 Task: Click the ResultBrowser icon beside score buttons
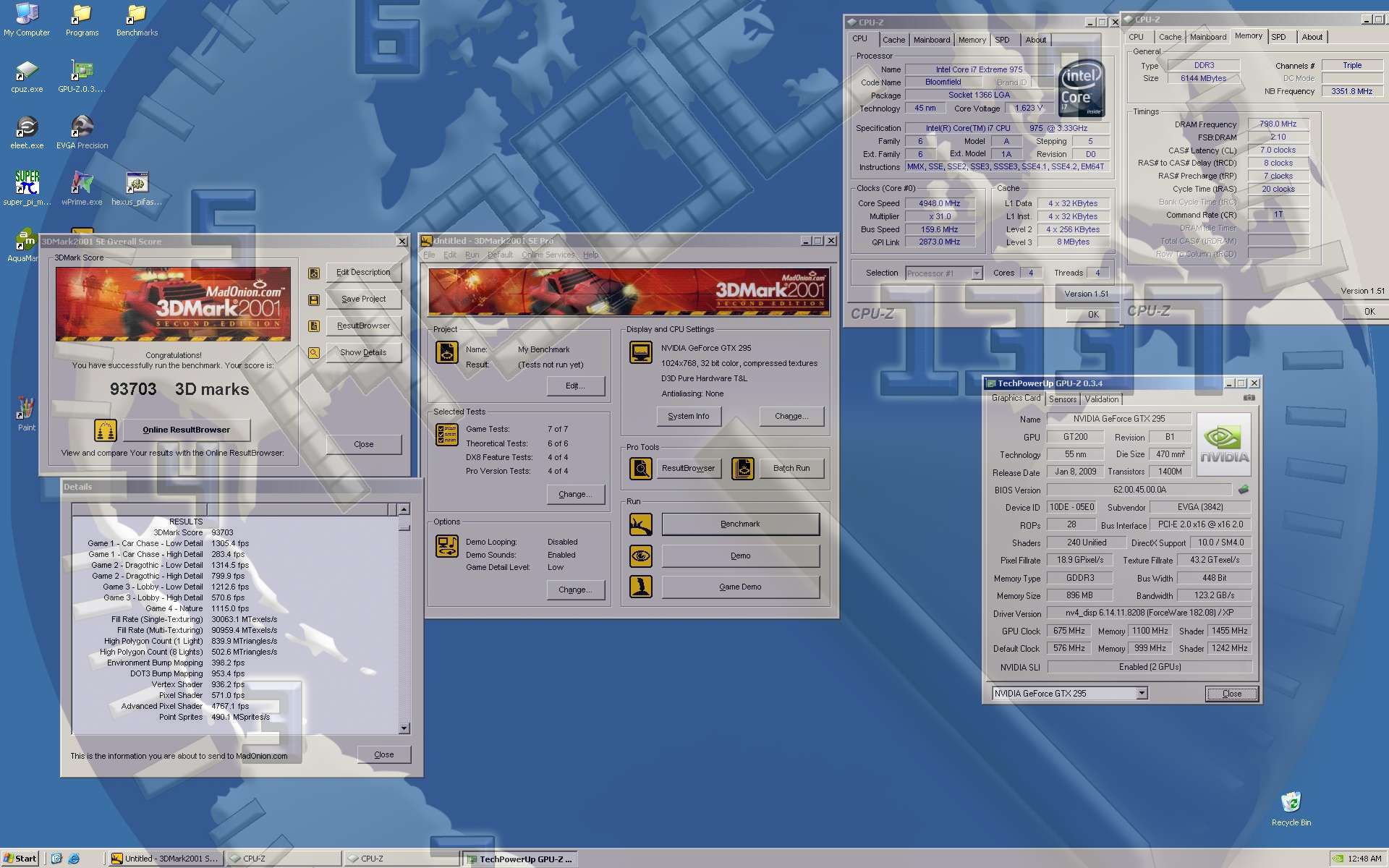(314, 326)
